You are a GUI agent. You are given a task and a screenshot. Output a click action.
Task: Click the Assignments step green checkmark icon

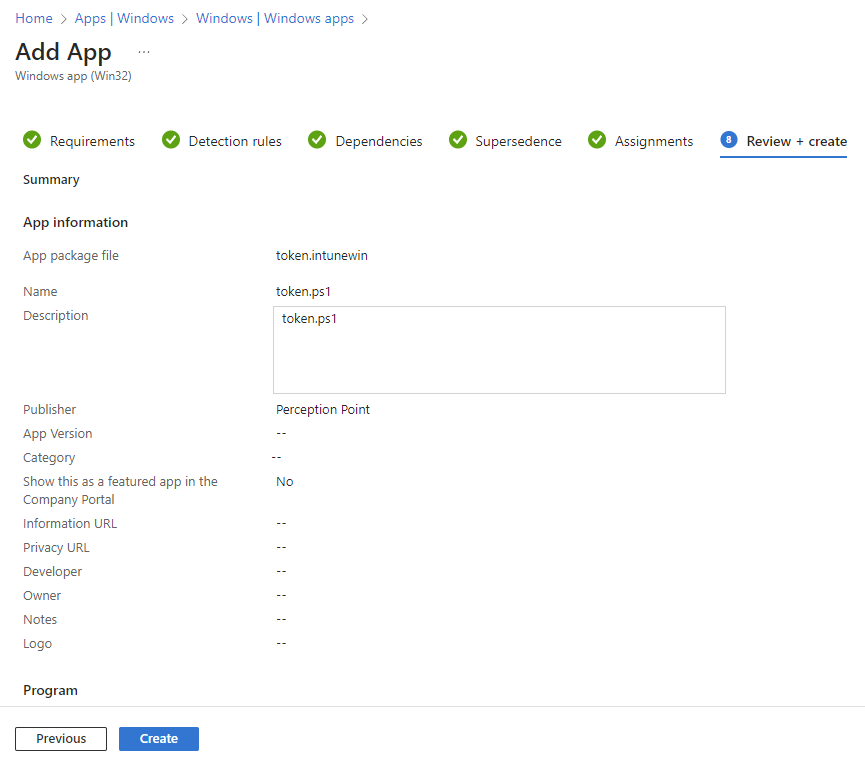tap(597, 140)
